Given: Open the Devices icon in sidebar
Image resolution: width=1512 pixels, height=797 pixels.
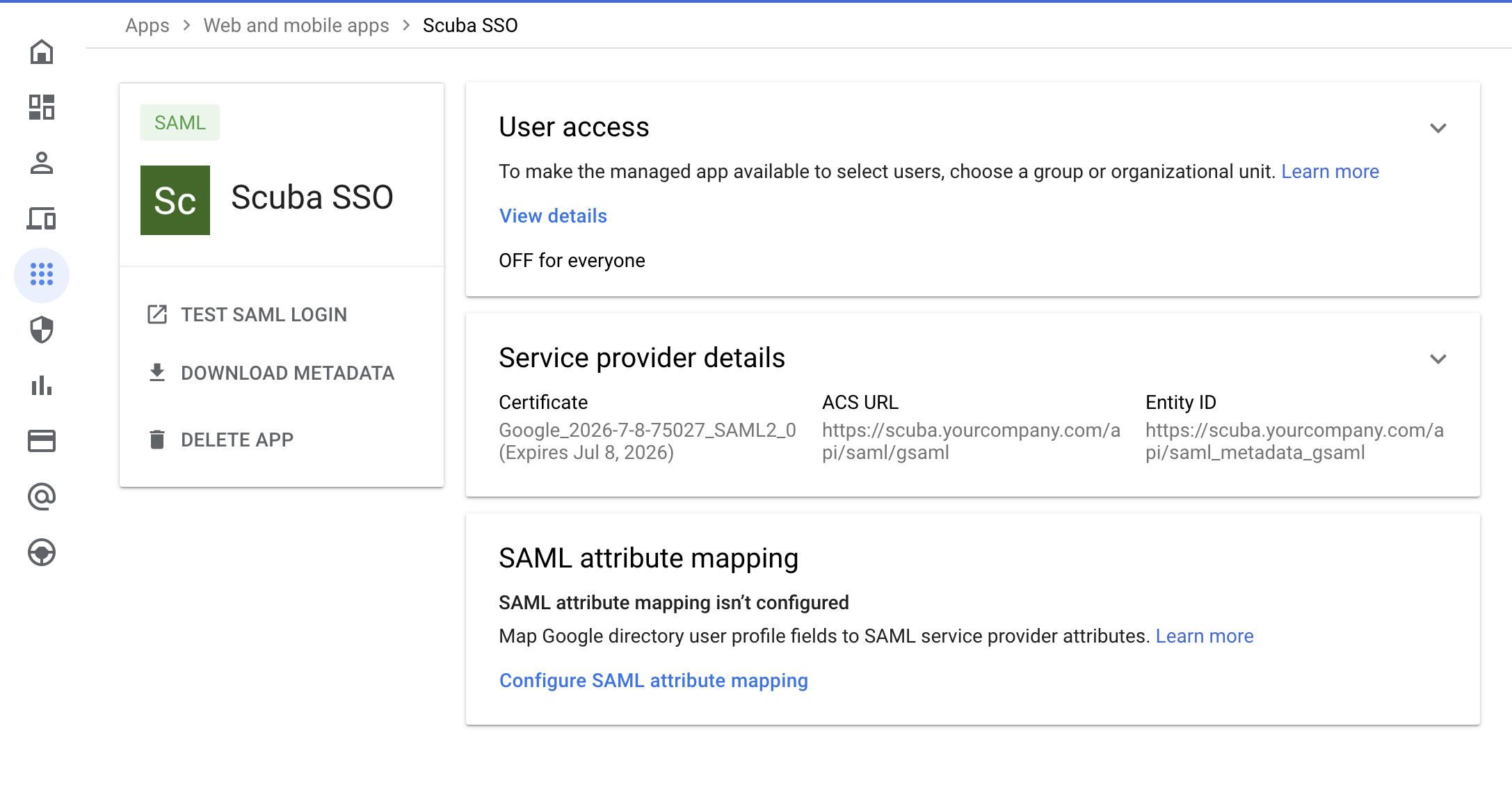Looking at the screenshot, I should (42, 218).
